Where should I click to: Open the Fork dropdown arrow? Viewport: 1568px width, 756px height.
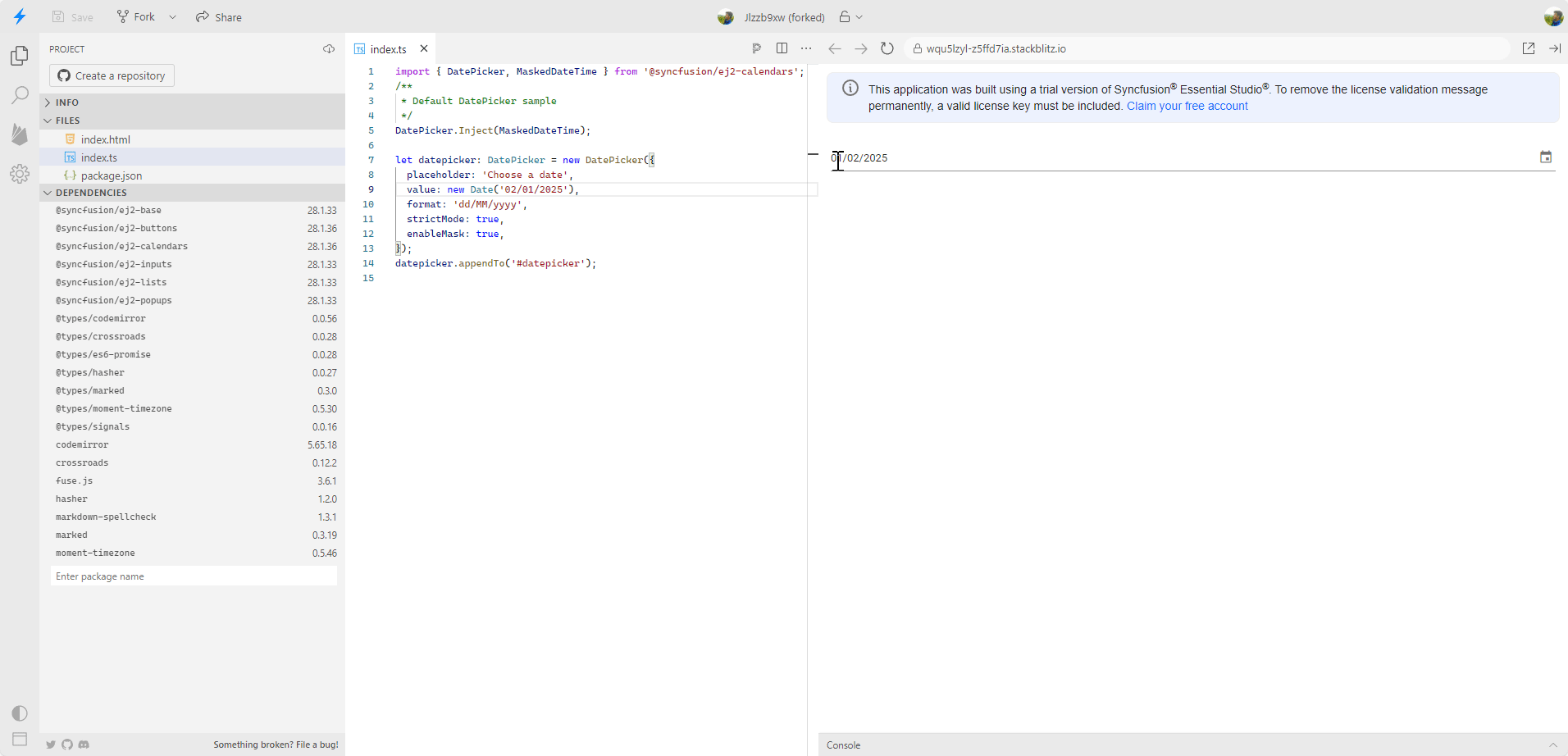point(172,17)
